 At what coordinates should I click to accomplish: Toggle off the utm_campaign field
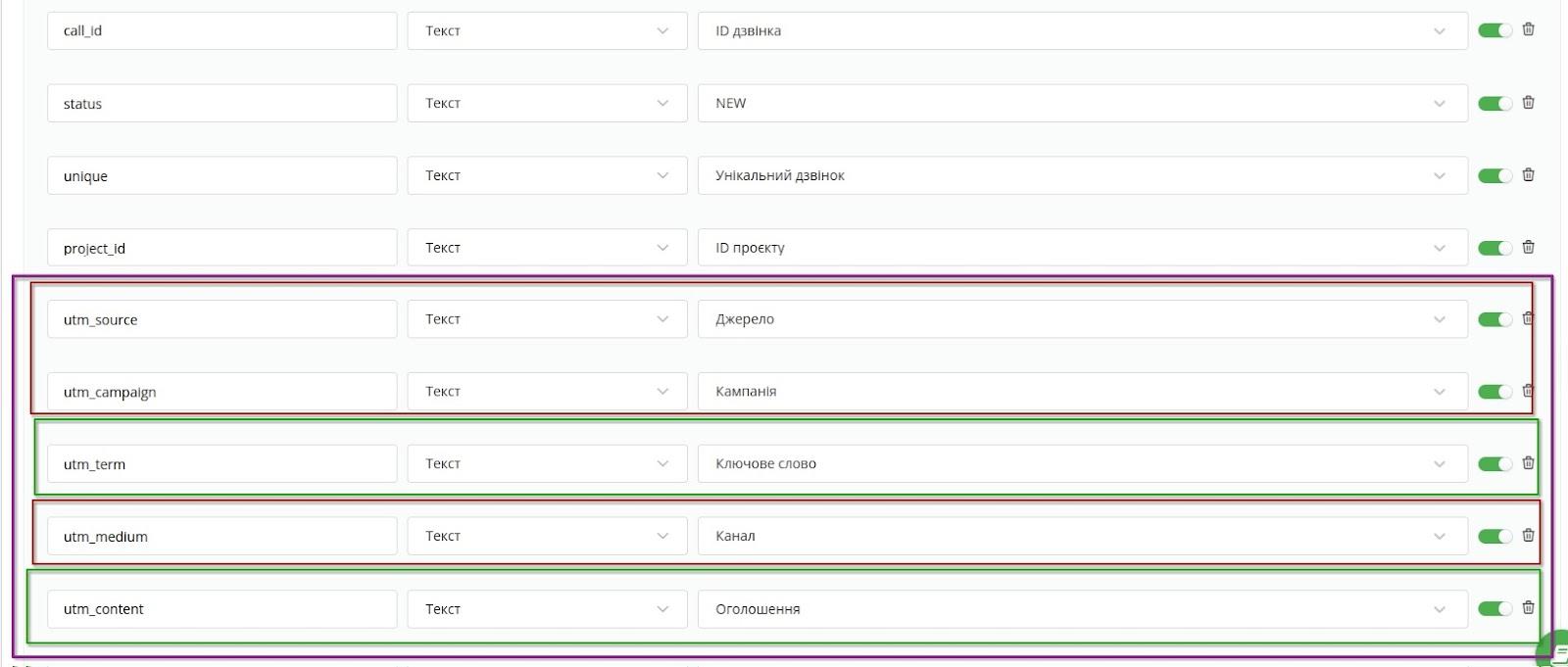pos(1494,392)
